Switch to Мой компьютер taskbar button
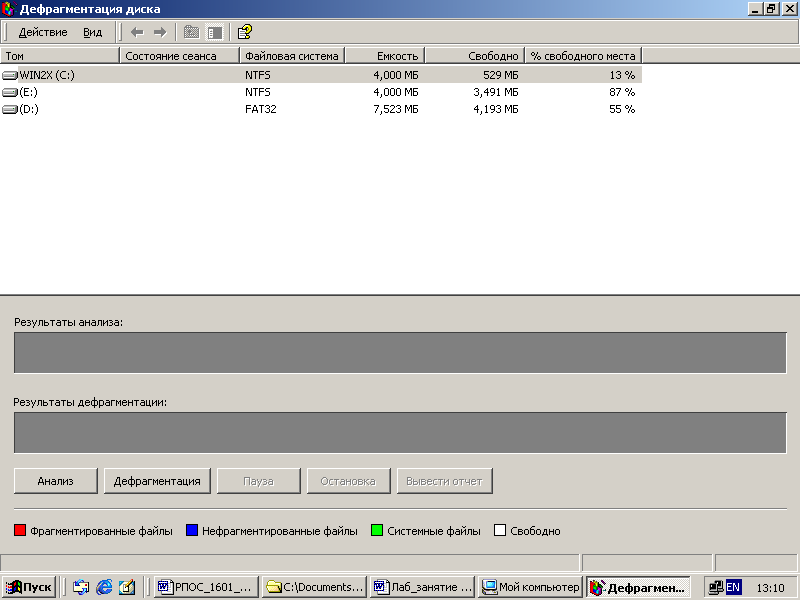The image size is (800, 600). [x=531, y=587]
